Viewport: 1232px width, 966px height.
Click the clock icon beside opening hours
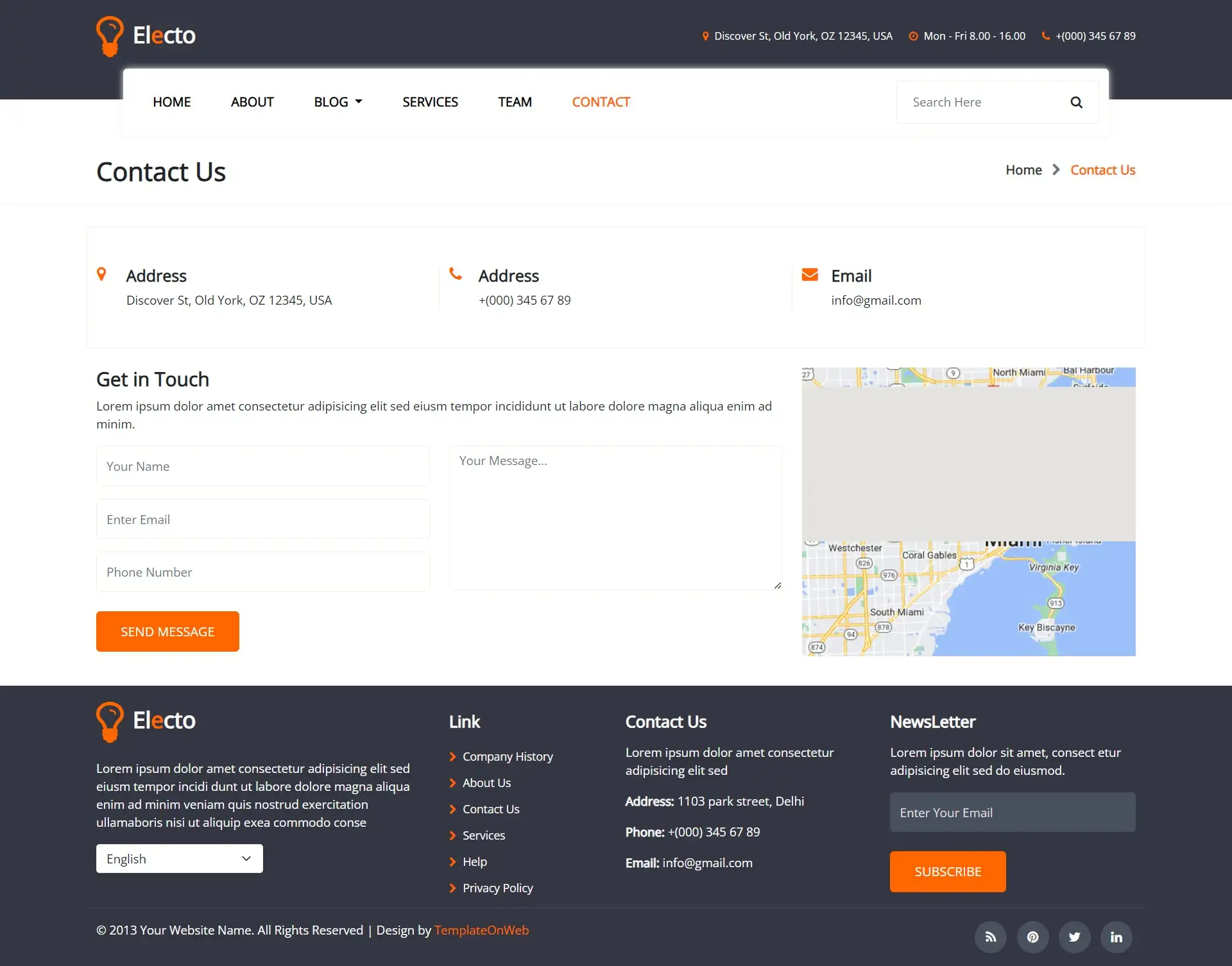pyautogui.click(x=913, y=36)
